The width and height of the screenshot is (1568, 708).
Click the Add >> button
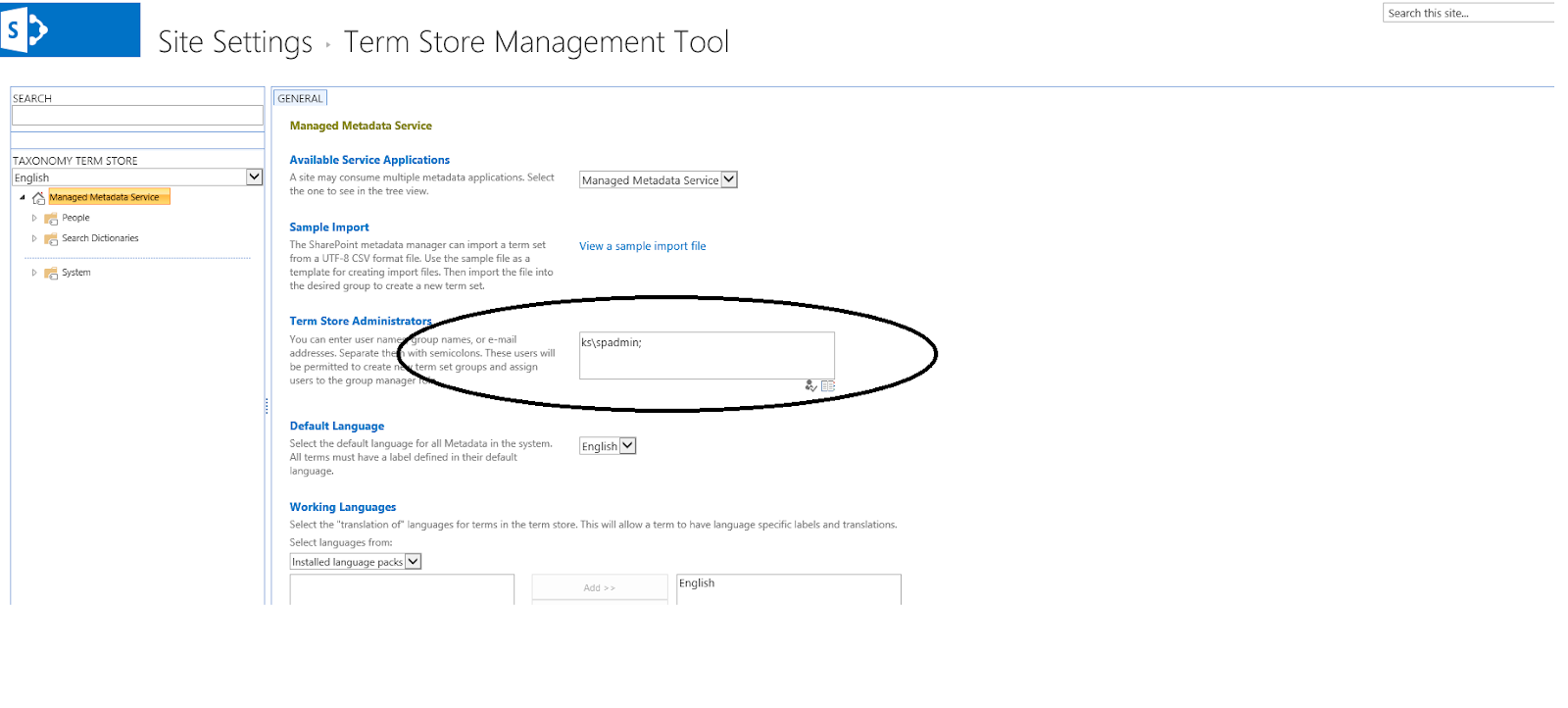pos(600,587)
